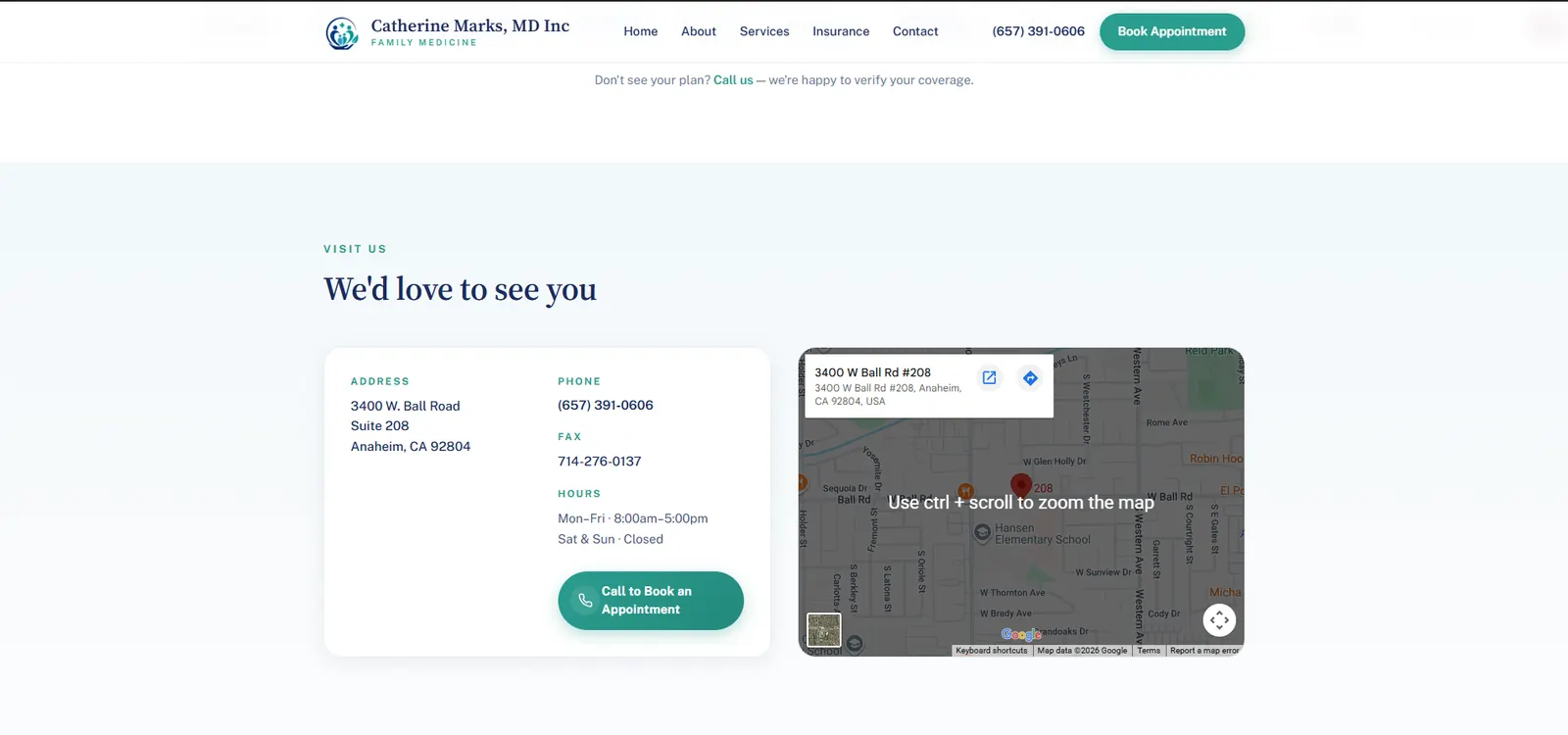Click the red location pin on the map

1021,485
